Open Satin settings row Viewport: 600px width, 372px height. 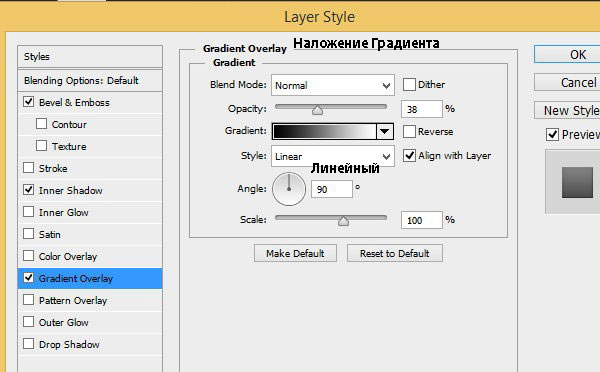coord(90,234)
